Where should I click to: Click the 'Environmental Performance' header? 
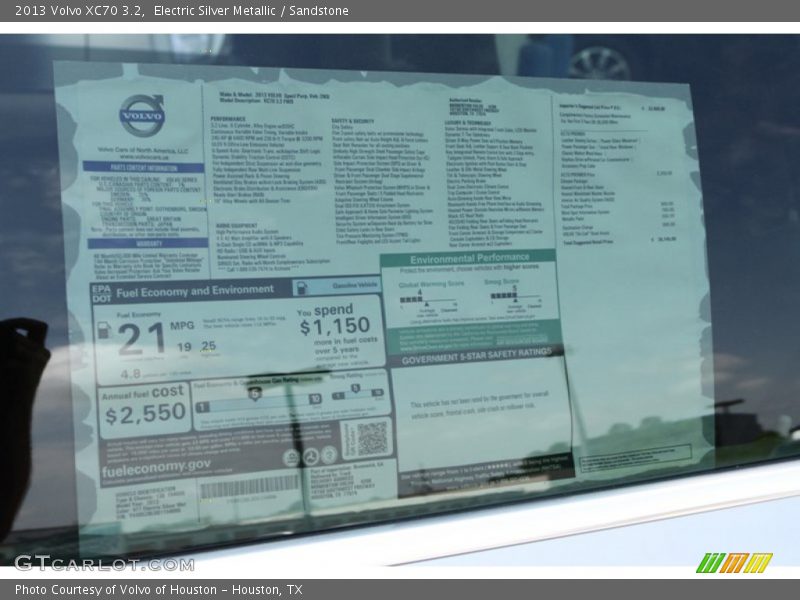click(x=470, y=258)
